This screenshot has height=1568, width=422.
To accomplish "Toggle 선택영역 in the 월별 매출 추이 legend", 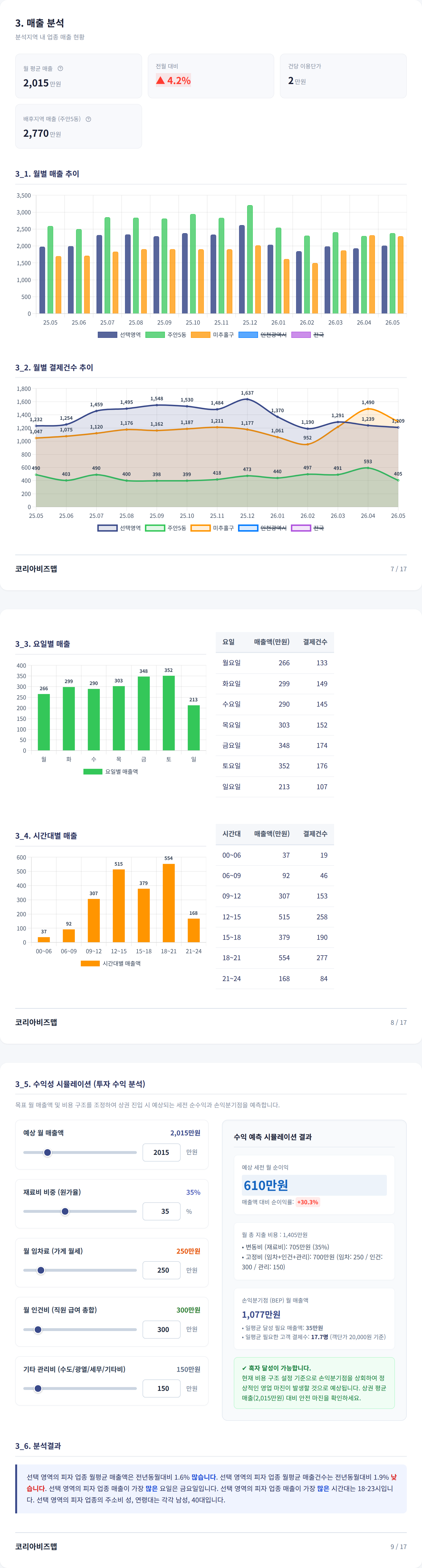I will [119, 335].
